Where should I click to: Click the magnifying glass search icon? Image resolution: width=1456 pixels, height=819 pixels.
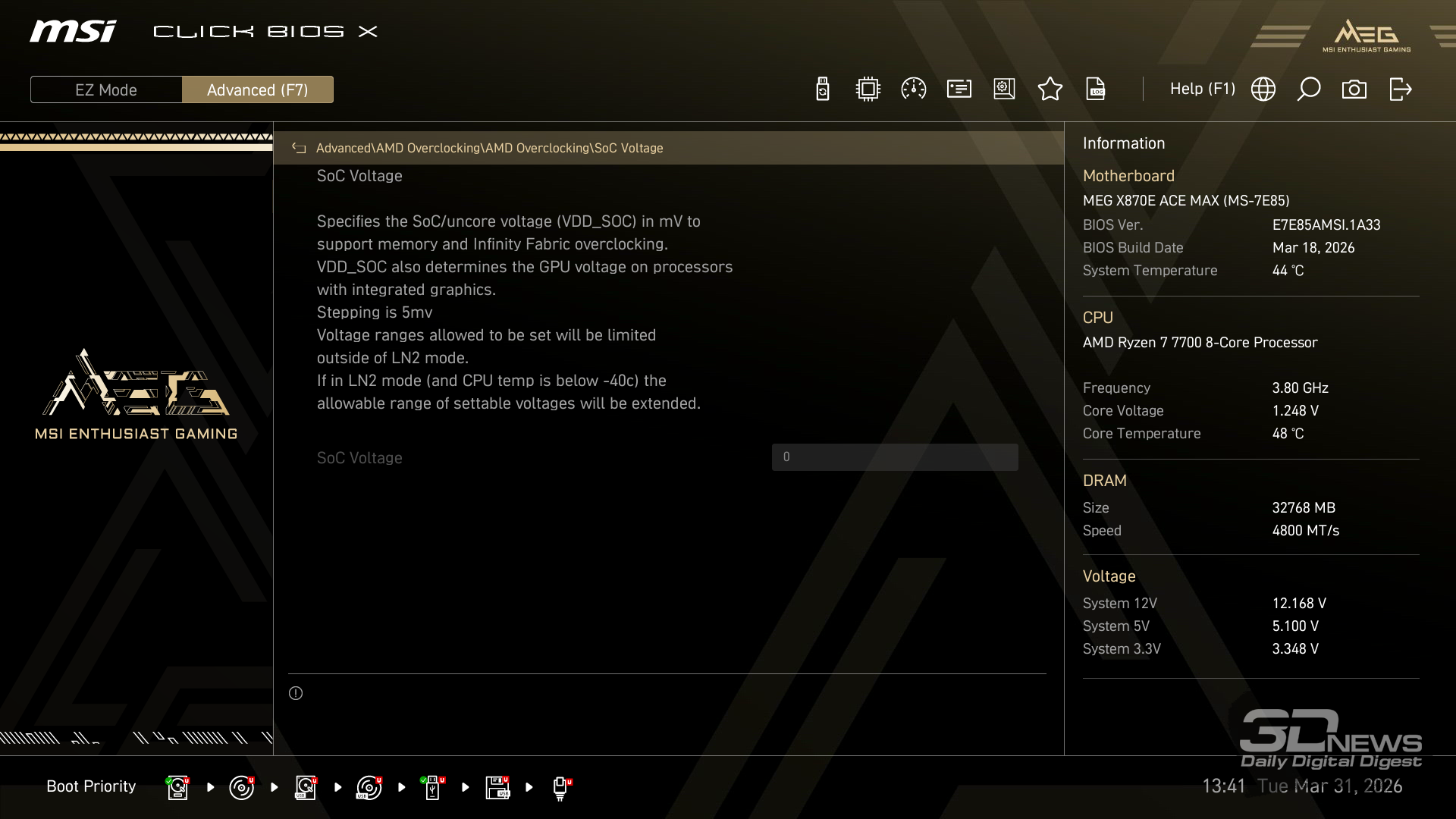point(1308,89)
